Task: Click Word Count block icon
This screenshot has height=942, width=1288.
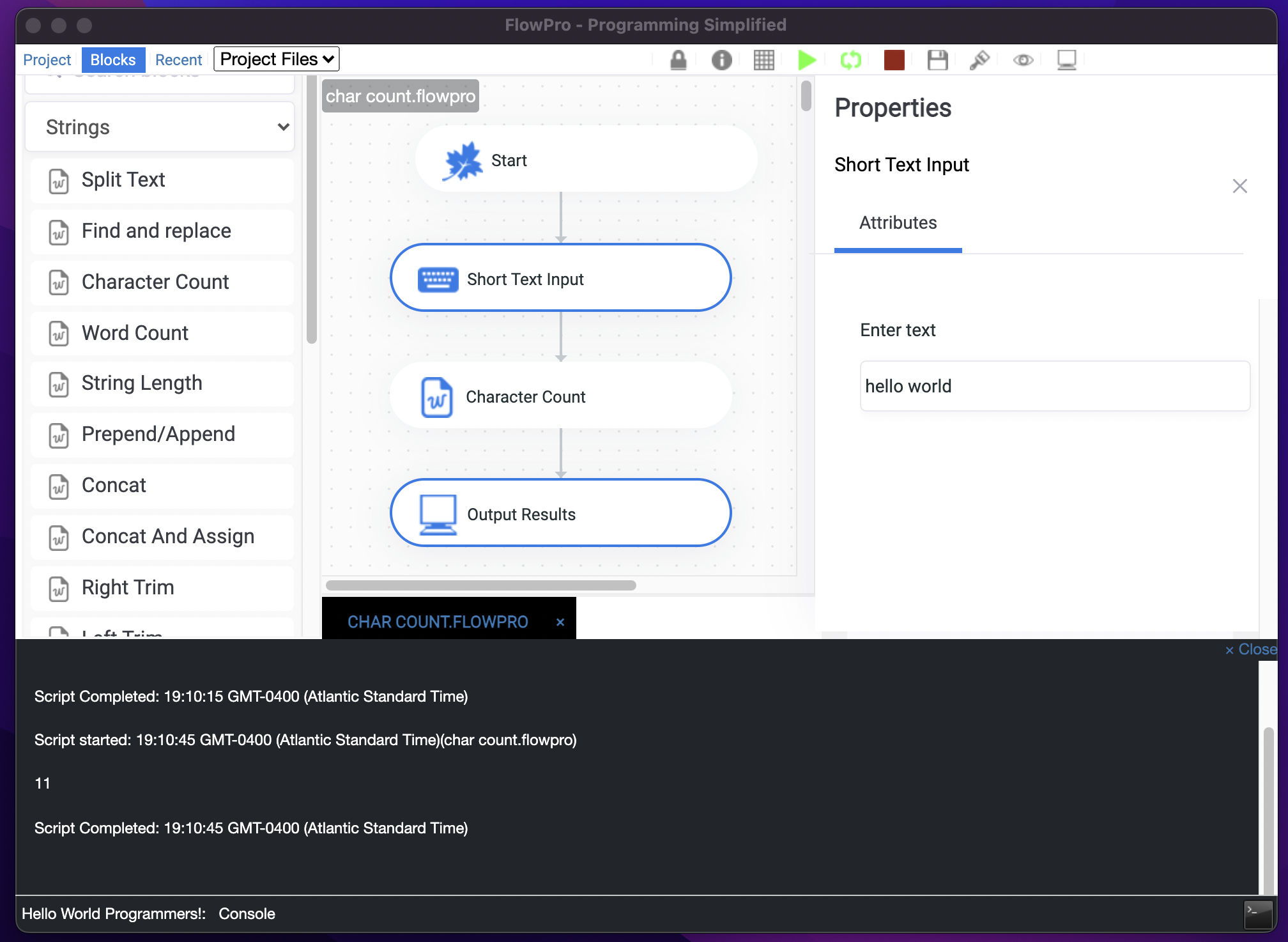Action: pyautogui.click(x=59, y=334)
